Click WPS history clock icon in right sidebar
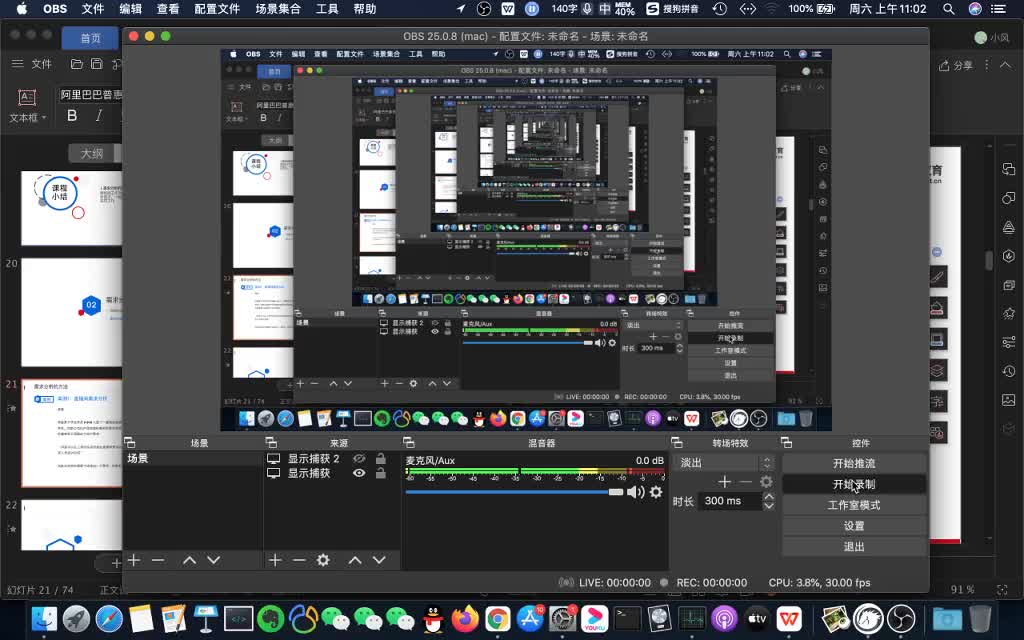The height and width of the screenshot is (640, 1024). click(x=1008, y=371)
